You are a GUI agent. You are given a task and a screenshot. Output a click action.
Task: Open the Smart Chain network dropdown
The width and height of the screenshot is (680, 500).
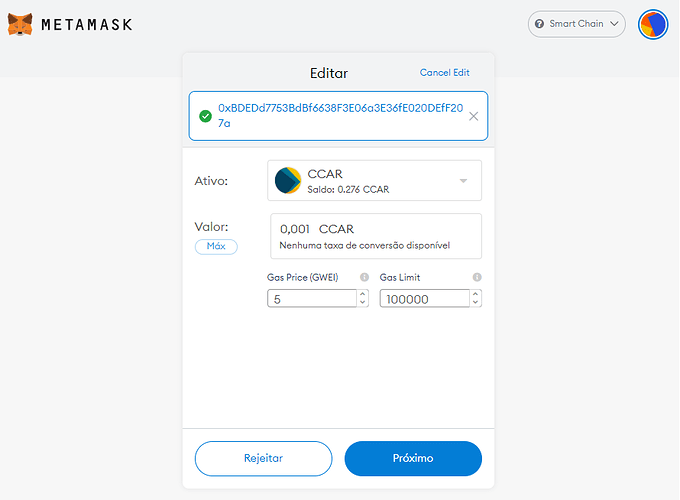(x=576, y=24)
